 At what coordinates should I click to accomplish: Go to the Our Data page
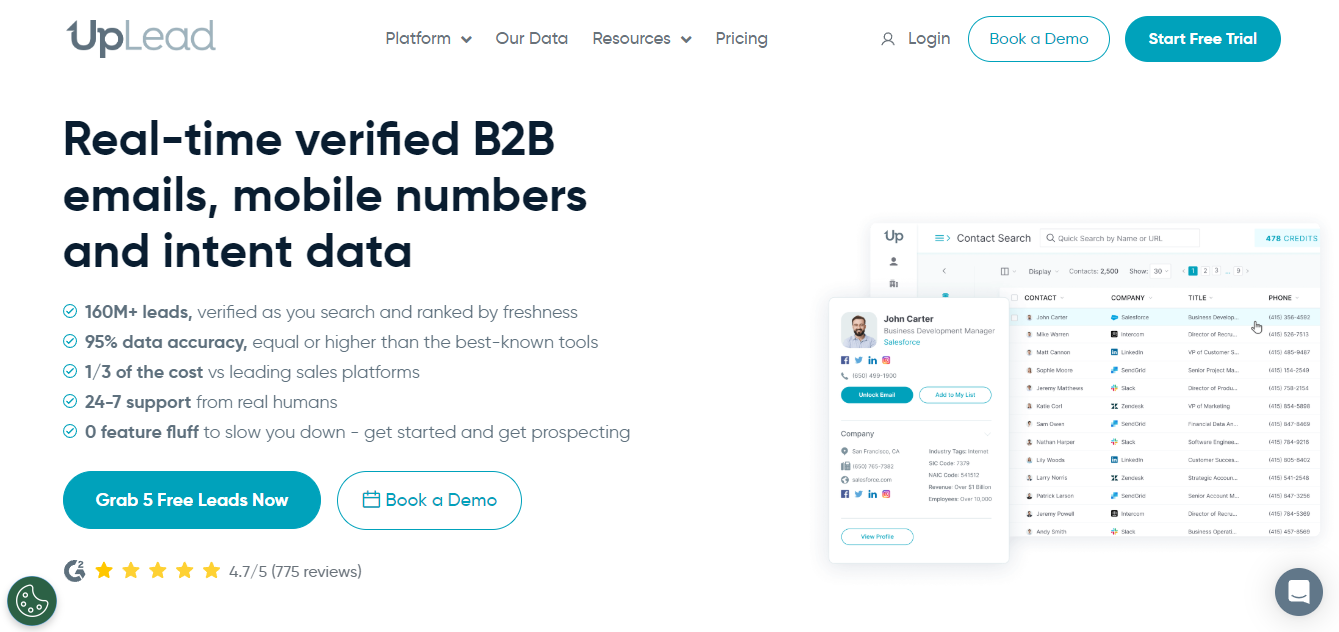pyautogui.click(x=532, y=39)
